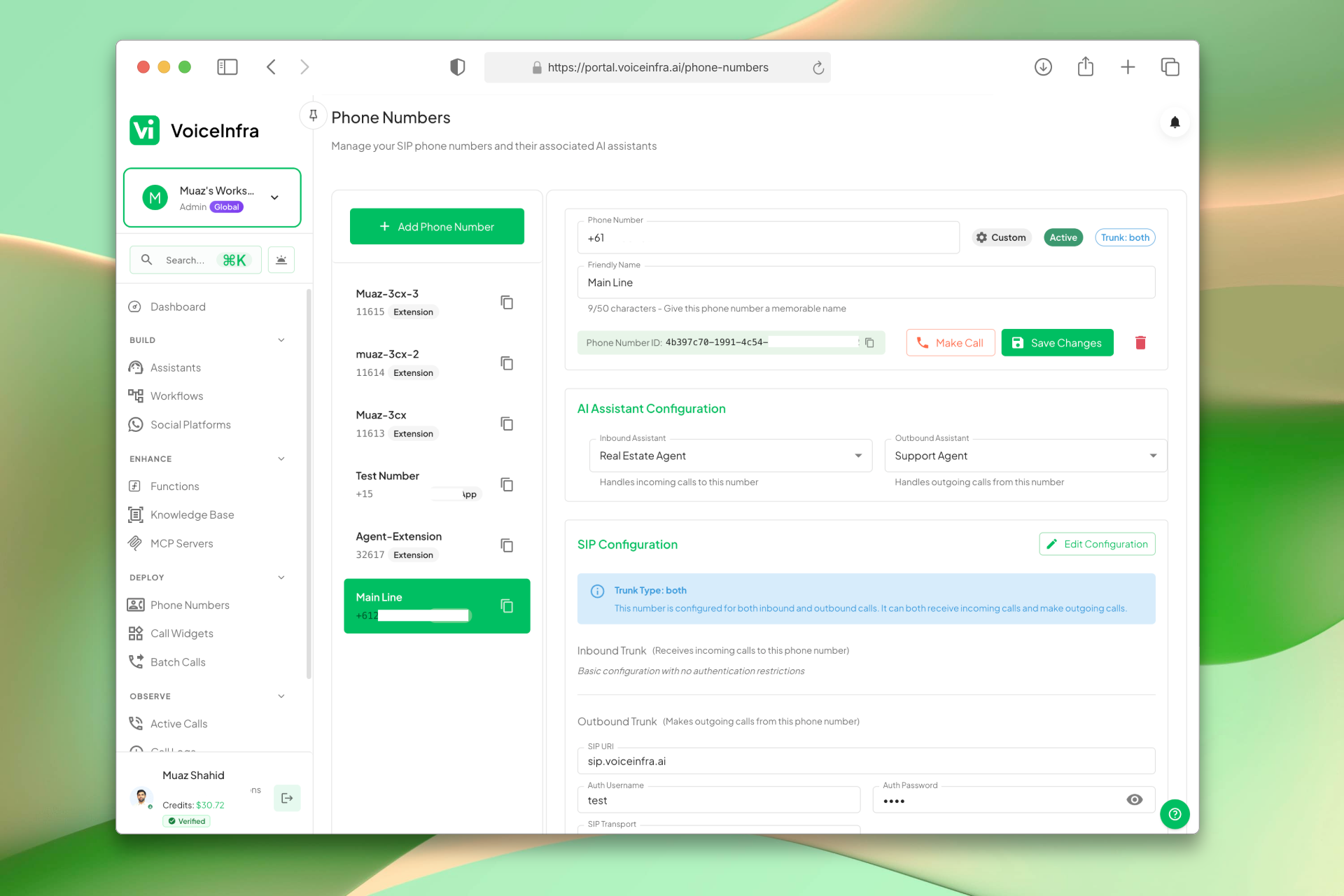Viewport: 1344px width, 896px height.
Task: Show the browser tab overview
Action: [1170, 67]
